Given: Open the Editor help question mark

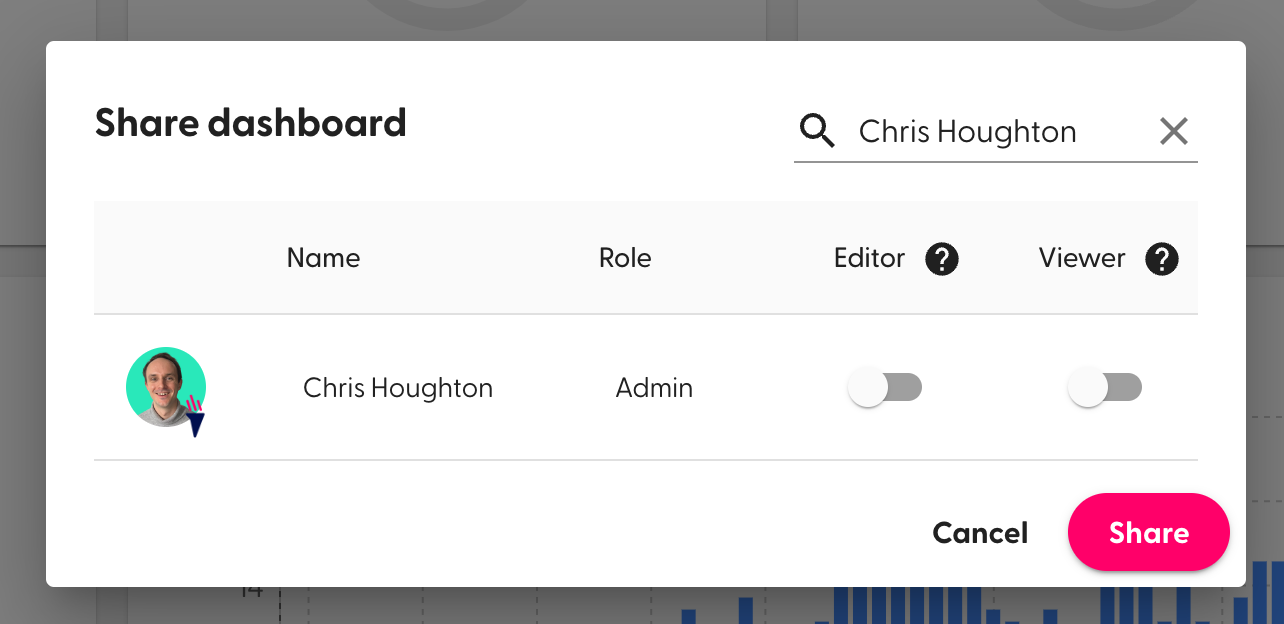Looking at the screenshot, I should pyautogui.click(x=942, y=259).
